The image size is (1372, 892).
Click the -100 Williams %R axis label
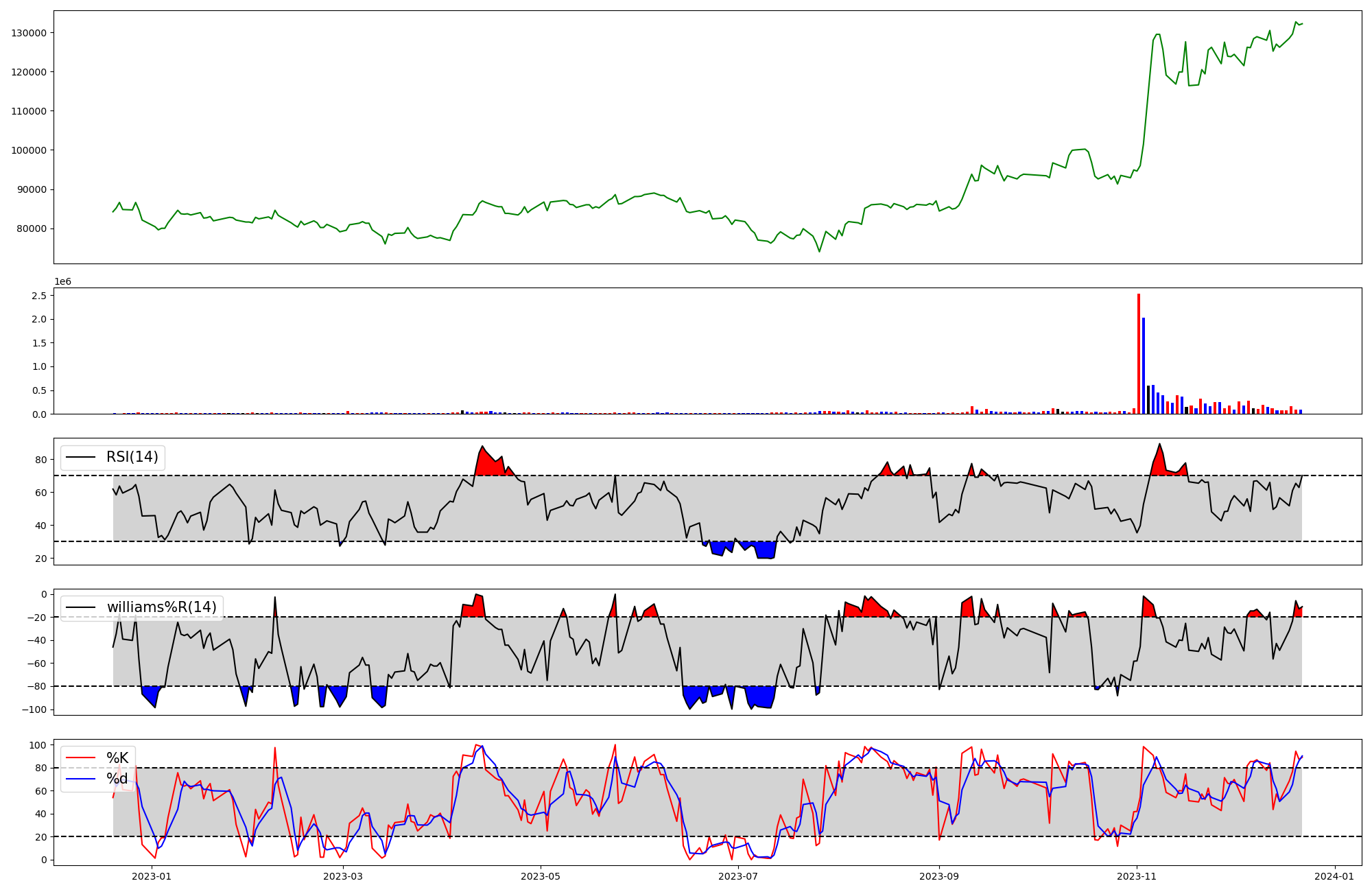[33, 709]
